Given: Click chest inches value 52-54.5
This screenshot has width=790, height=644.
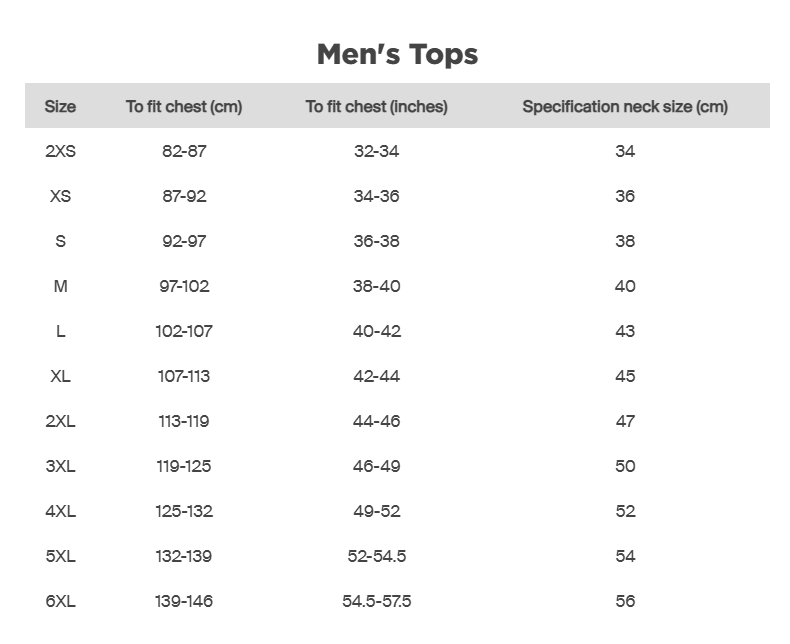Looking at the screenshot, I should pos(376,556).
